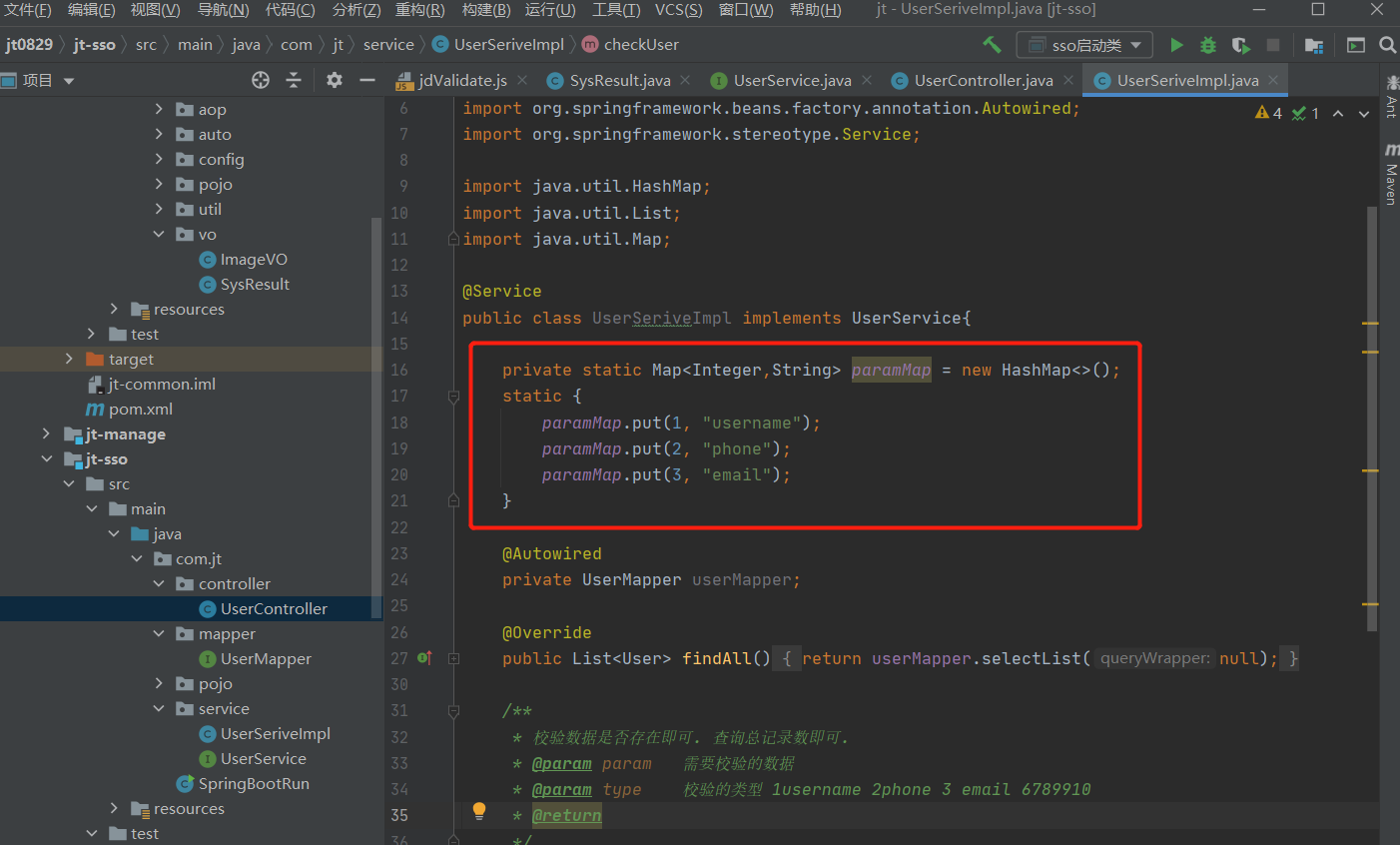
Task: Click the checkUser breadcrumb
Action: point(630,45)
